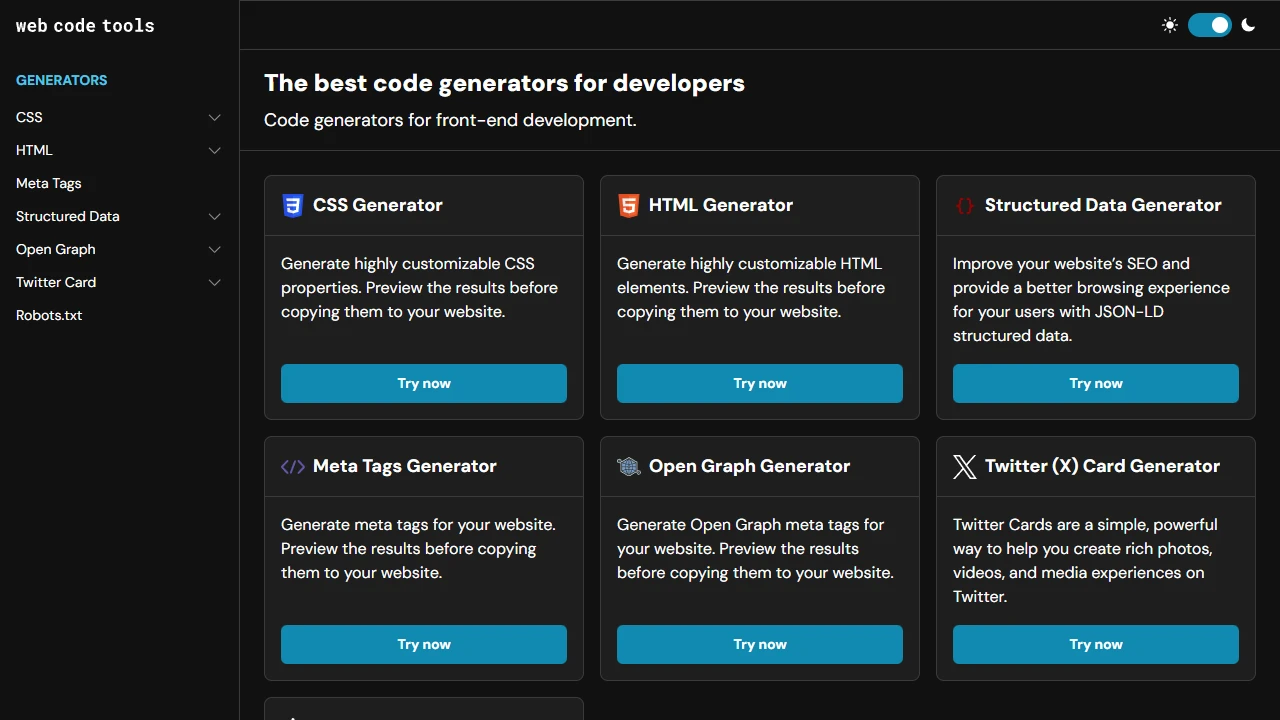Select the sun icon for light mode
Viewport: 1280px width, 720px height.
coord(1170,25)
